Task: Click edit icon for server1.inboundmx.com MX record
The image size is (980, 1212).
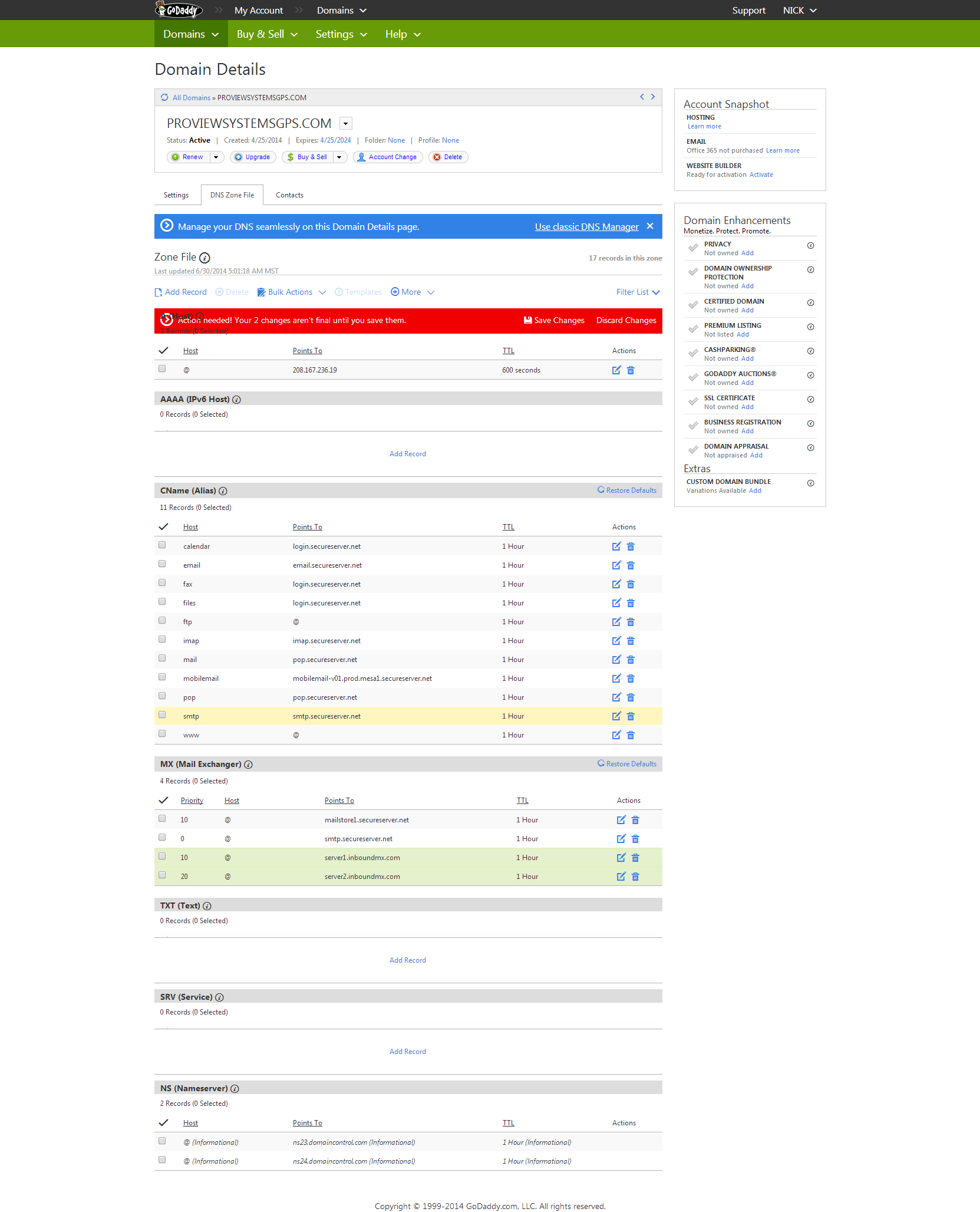Action: (x=621, y=858)
